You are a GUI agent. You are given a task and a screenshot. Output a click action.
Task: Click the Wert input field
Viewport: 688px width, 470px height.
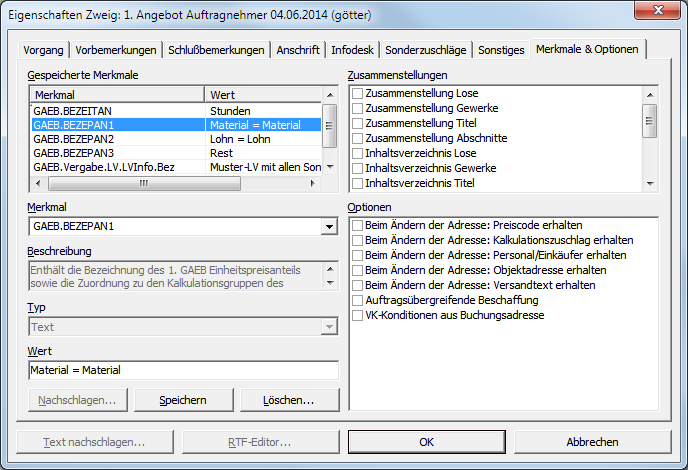[183, 370]
